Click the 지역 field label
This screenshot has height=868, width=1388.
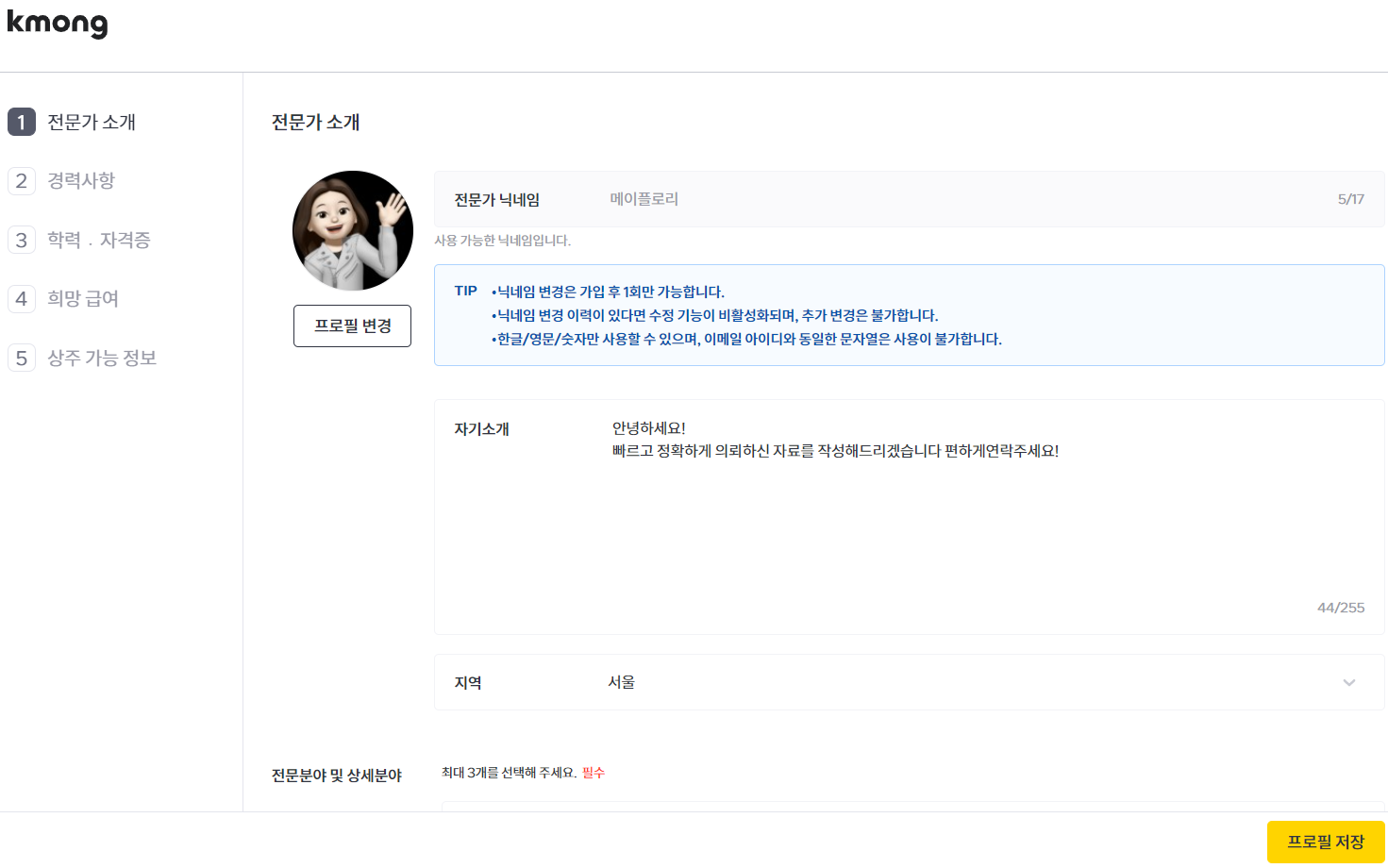[x=468, y=683]
